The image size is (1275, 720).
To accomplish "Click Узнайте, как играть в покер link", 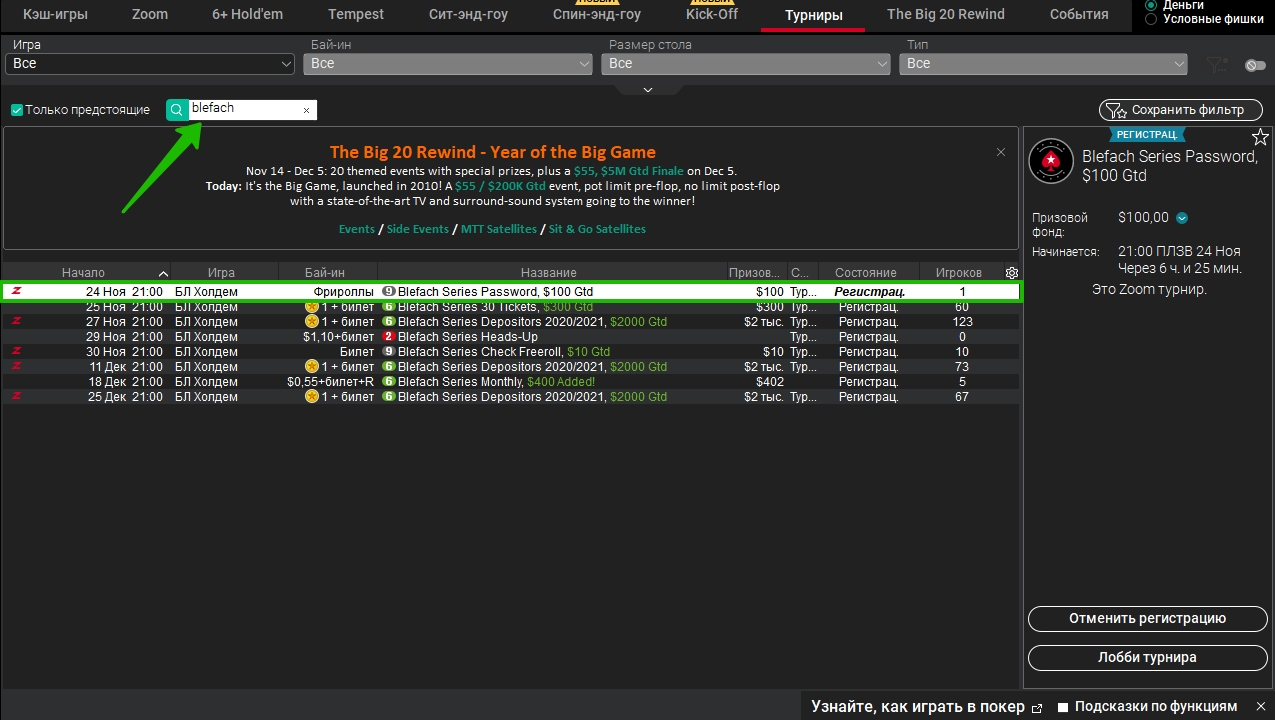I will tap(918, 707).
